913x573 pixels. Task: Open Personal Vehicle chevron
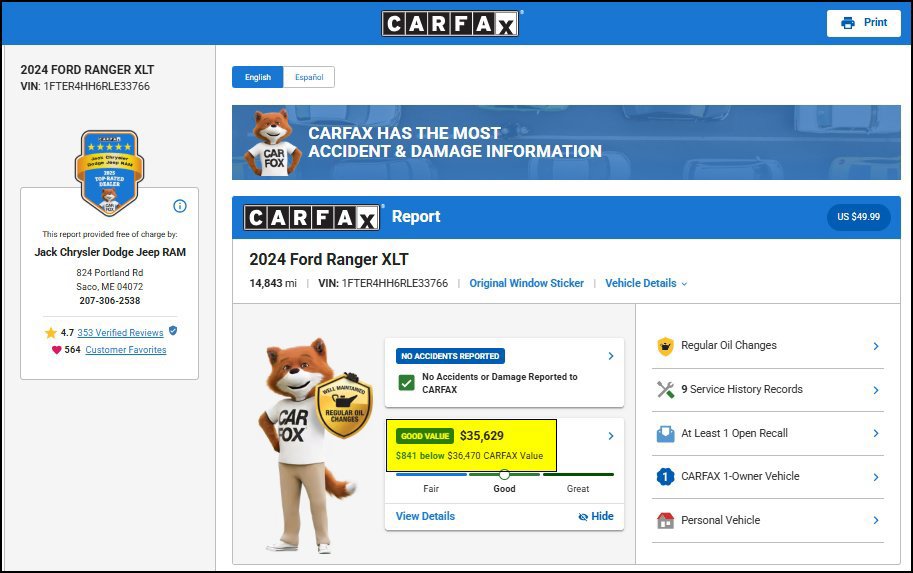coord(876,520)
